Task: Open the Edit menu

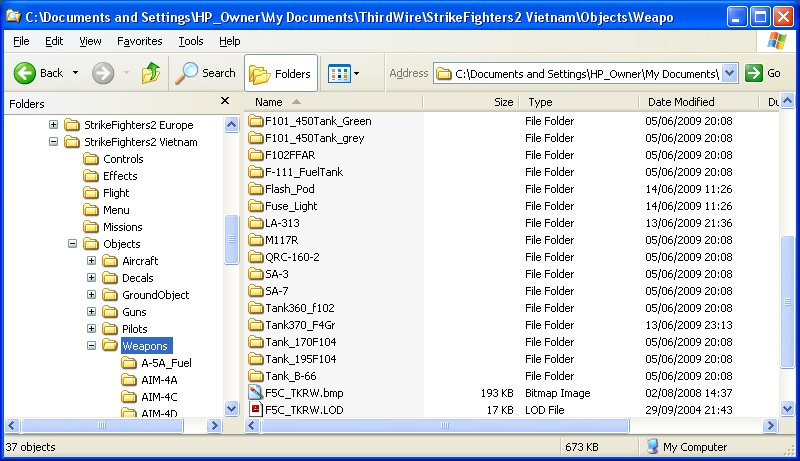Action: click(x=54, y=41)
